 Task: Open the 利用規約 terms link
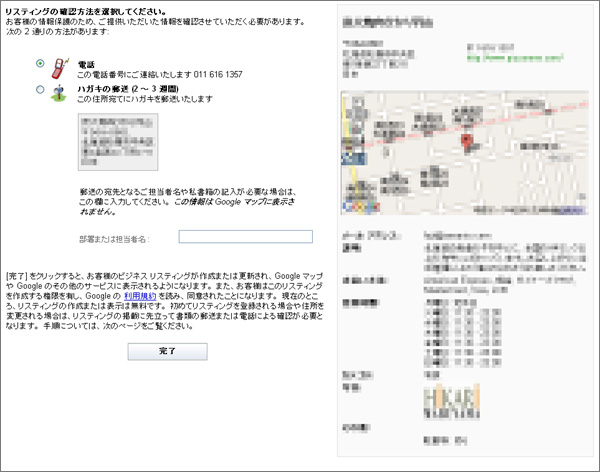pos(139,297)
